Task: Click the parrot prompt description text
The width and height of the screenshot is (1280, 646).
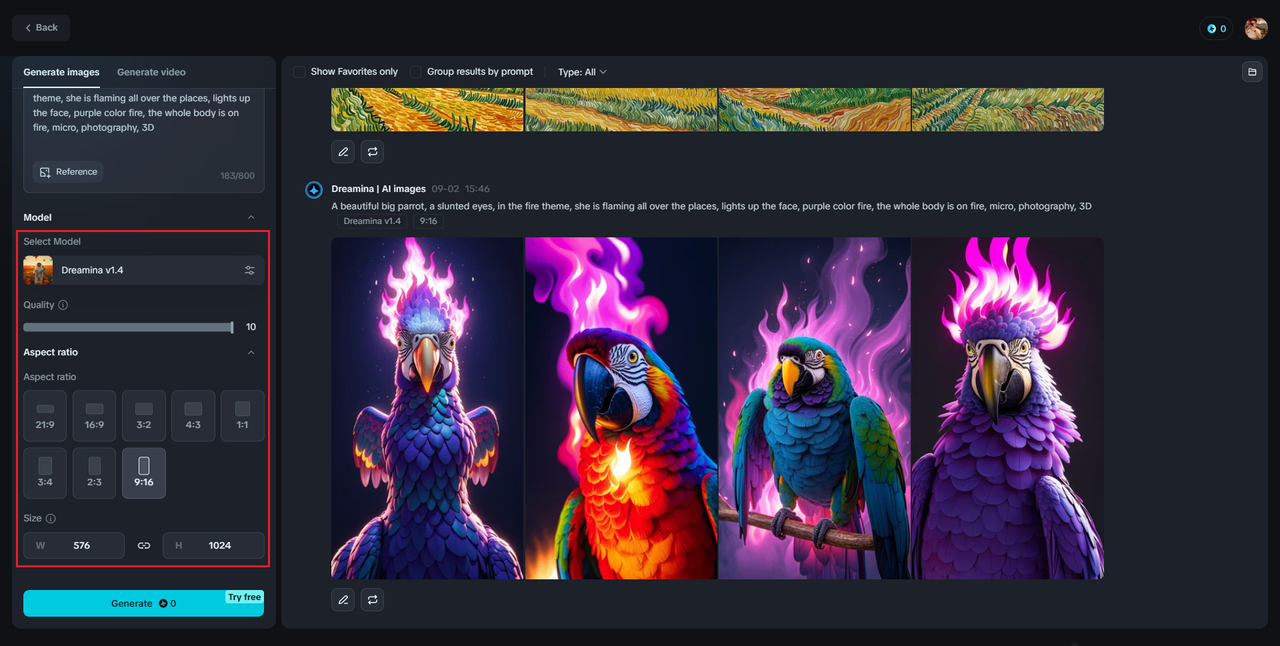Action: point(711,206)
